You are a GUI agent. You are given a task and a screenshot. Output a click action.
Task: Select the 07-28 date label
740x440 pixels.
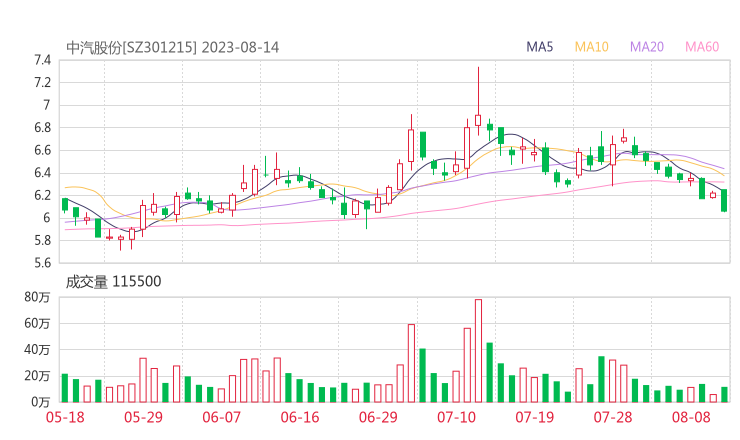pos(613,417)
